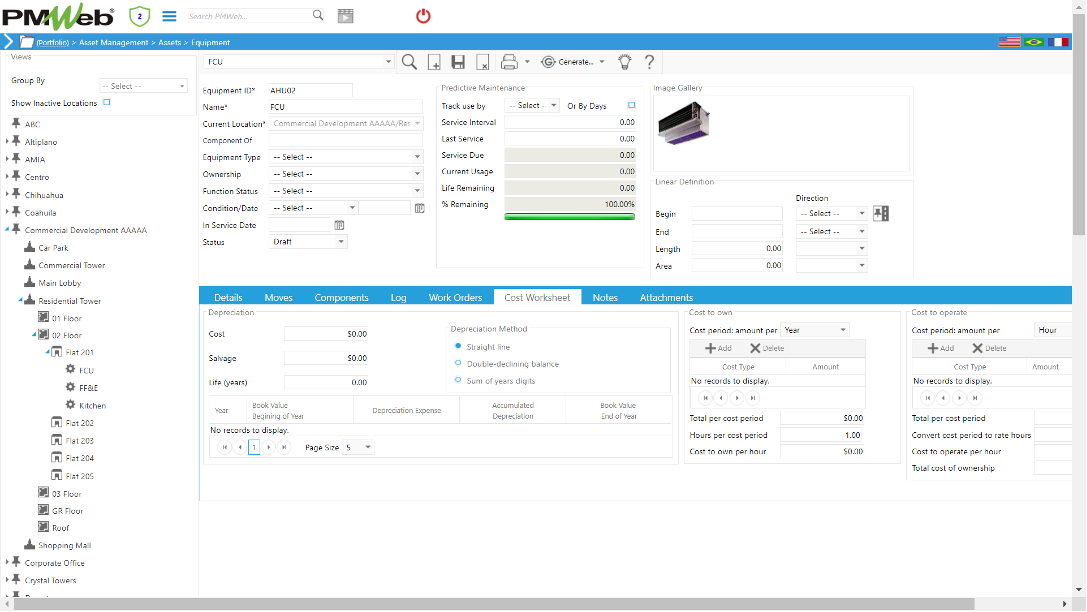1087x612 pixels.
Task: Switch to the Log tab
Action: coord(399,297)
